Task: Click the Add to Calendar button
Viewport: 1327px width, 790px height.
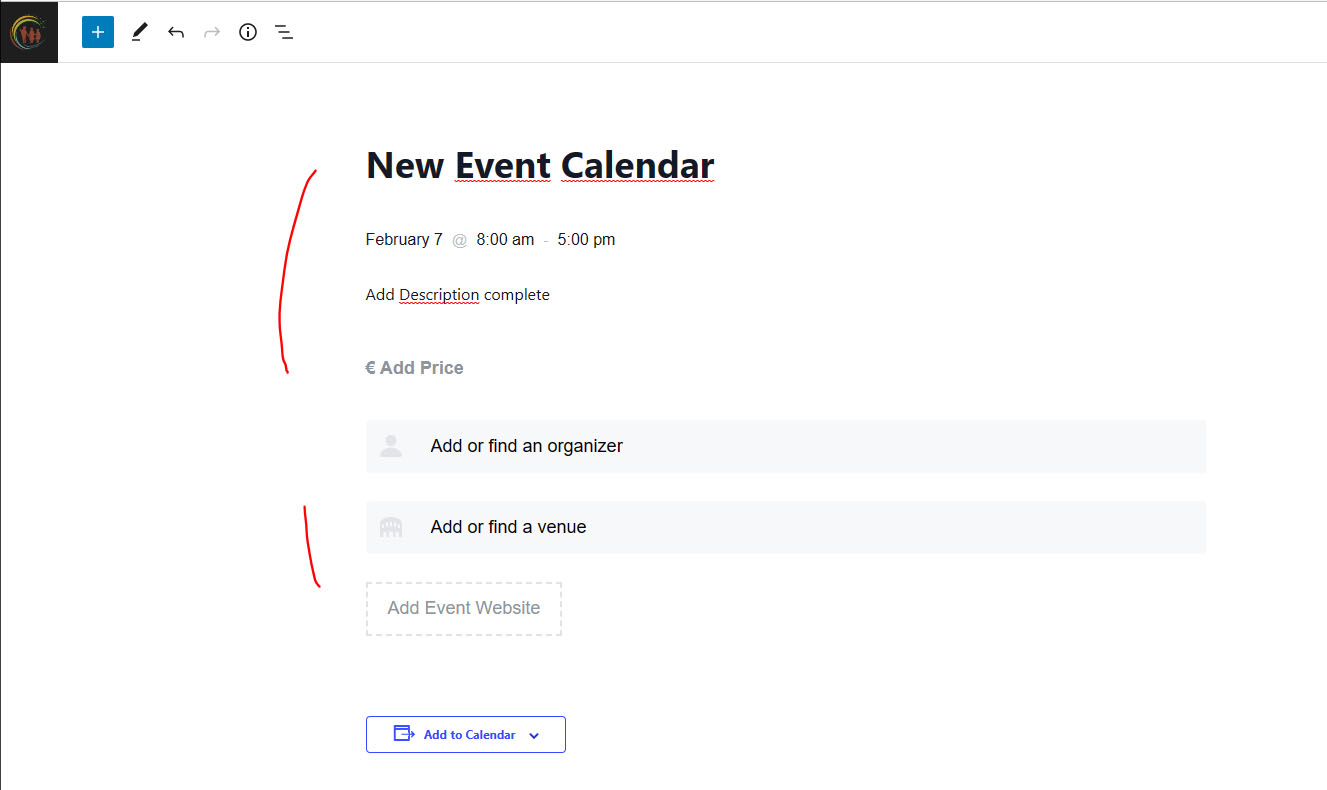Action: [x=469, y=734]
